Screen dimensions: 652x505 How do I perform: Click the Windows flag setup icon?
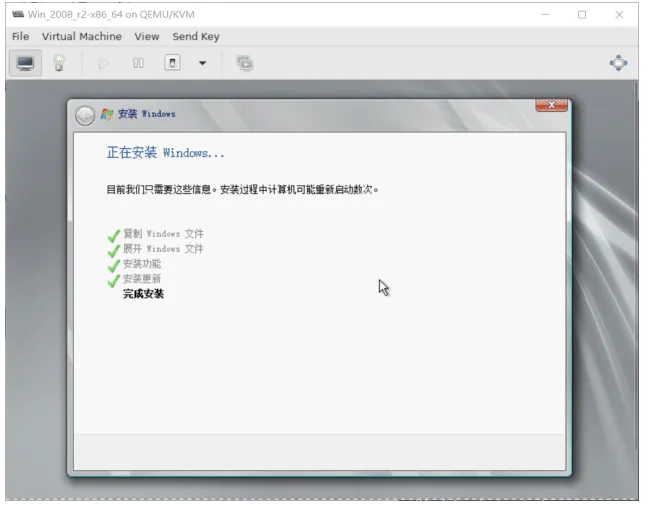click(107, 115)
